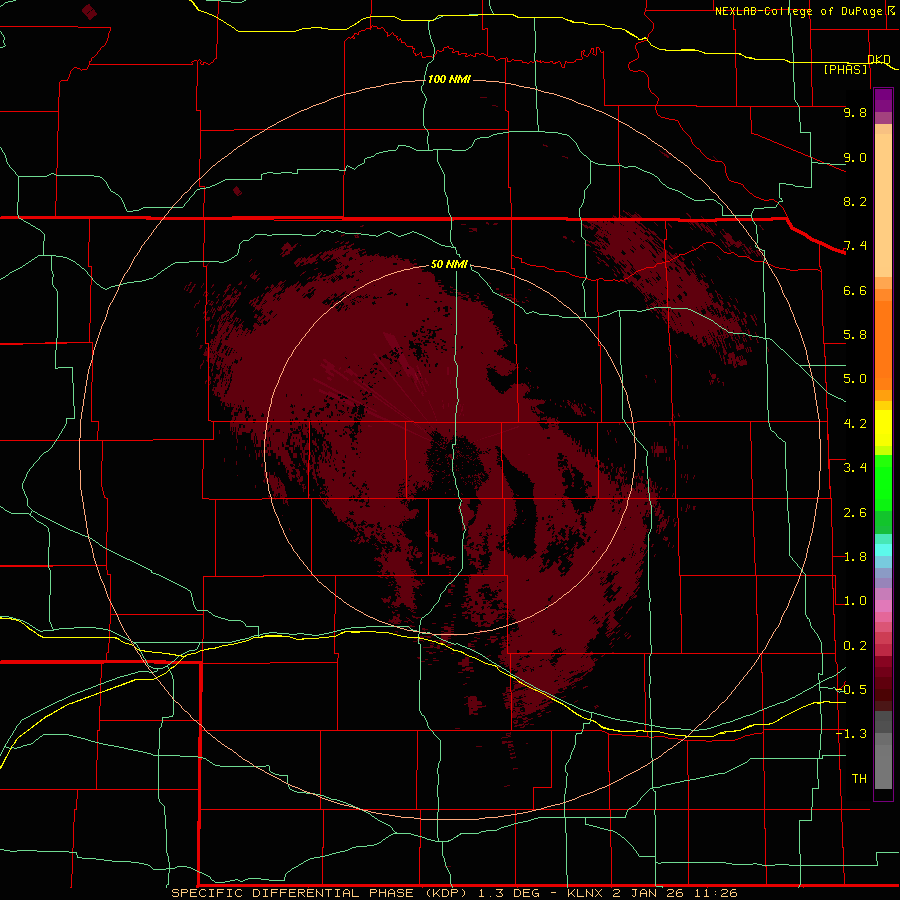Click the [PHAS] units label above the scale

(846, 69)
